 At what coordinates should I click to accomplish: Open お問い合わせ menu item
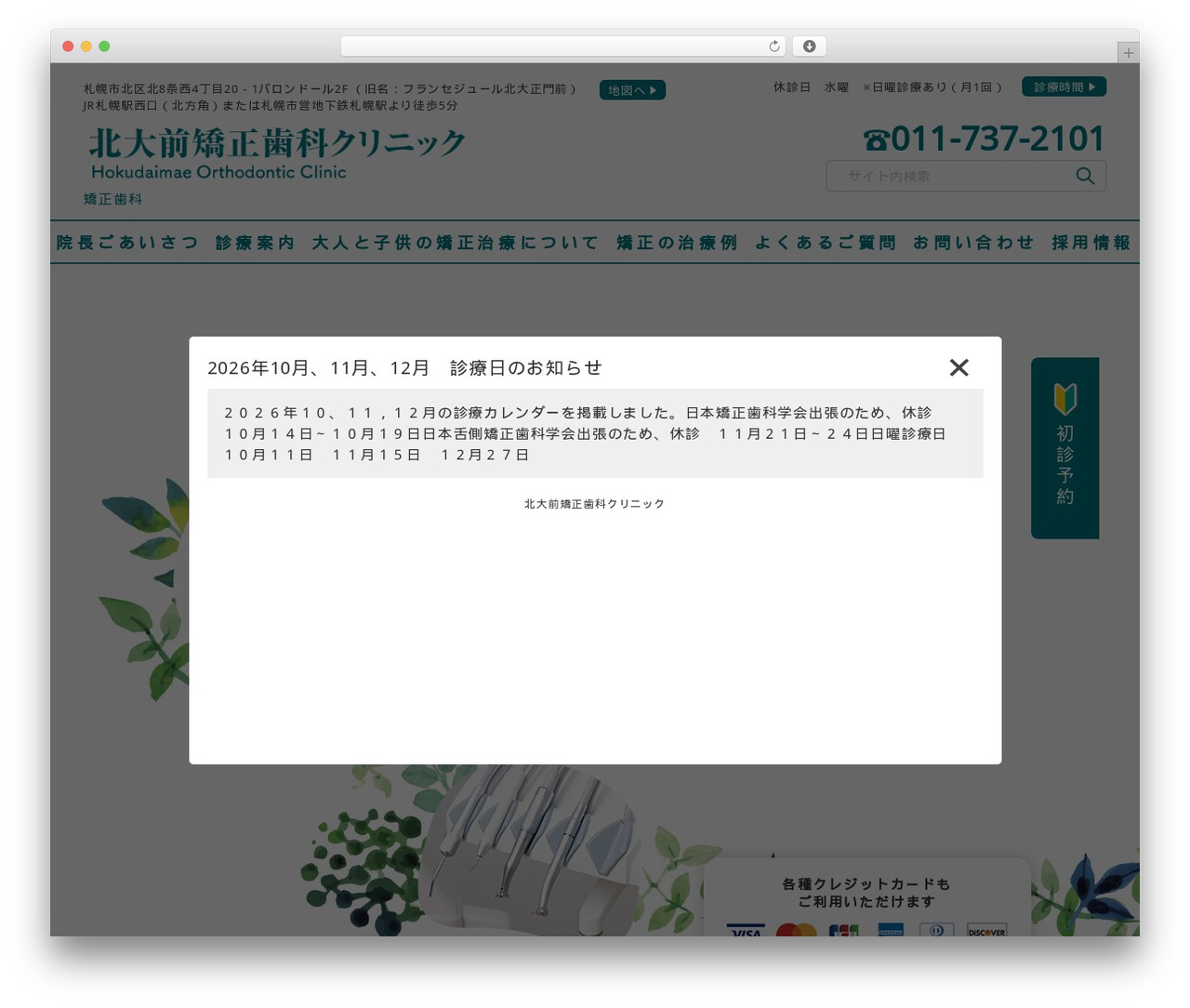tap(973, 243)
